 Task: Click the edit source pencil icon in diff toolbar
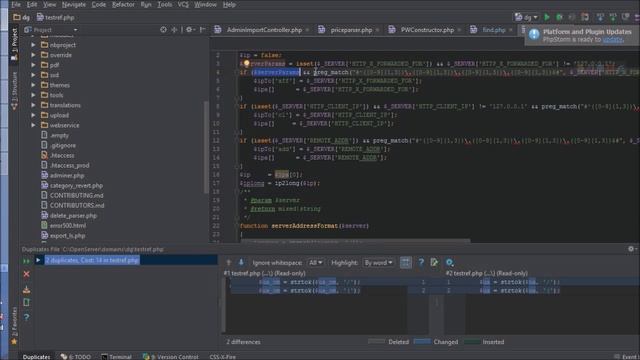coord(434,262)
